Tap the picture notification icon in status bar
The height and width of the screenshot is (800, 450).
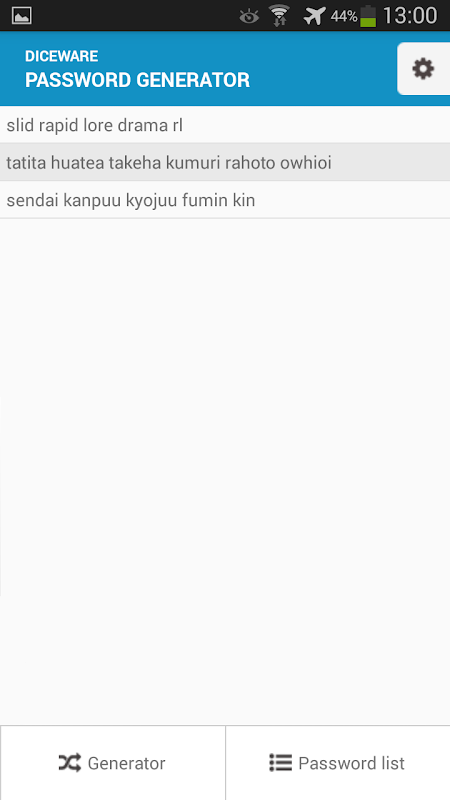tap(21, 16)
